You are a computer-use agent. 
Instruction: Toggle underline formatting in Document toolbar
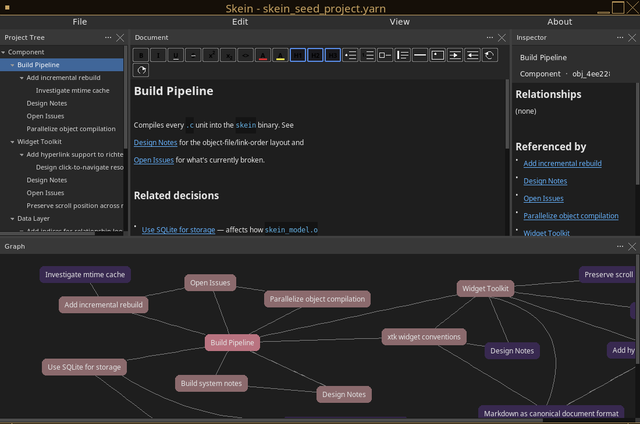[x=176, y=55]
